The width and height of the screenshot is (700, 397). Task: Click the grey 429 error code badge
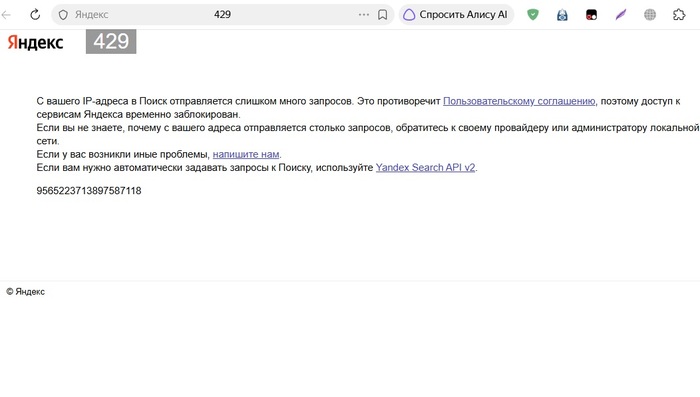[x=111, y=42]
